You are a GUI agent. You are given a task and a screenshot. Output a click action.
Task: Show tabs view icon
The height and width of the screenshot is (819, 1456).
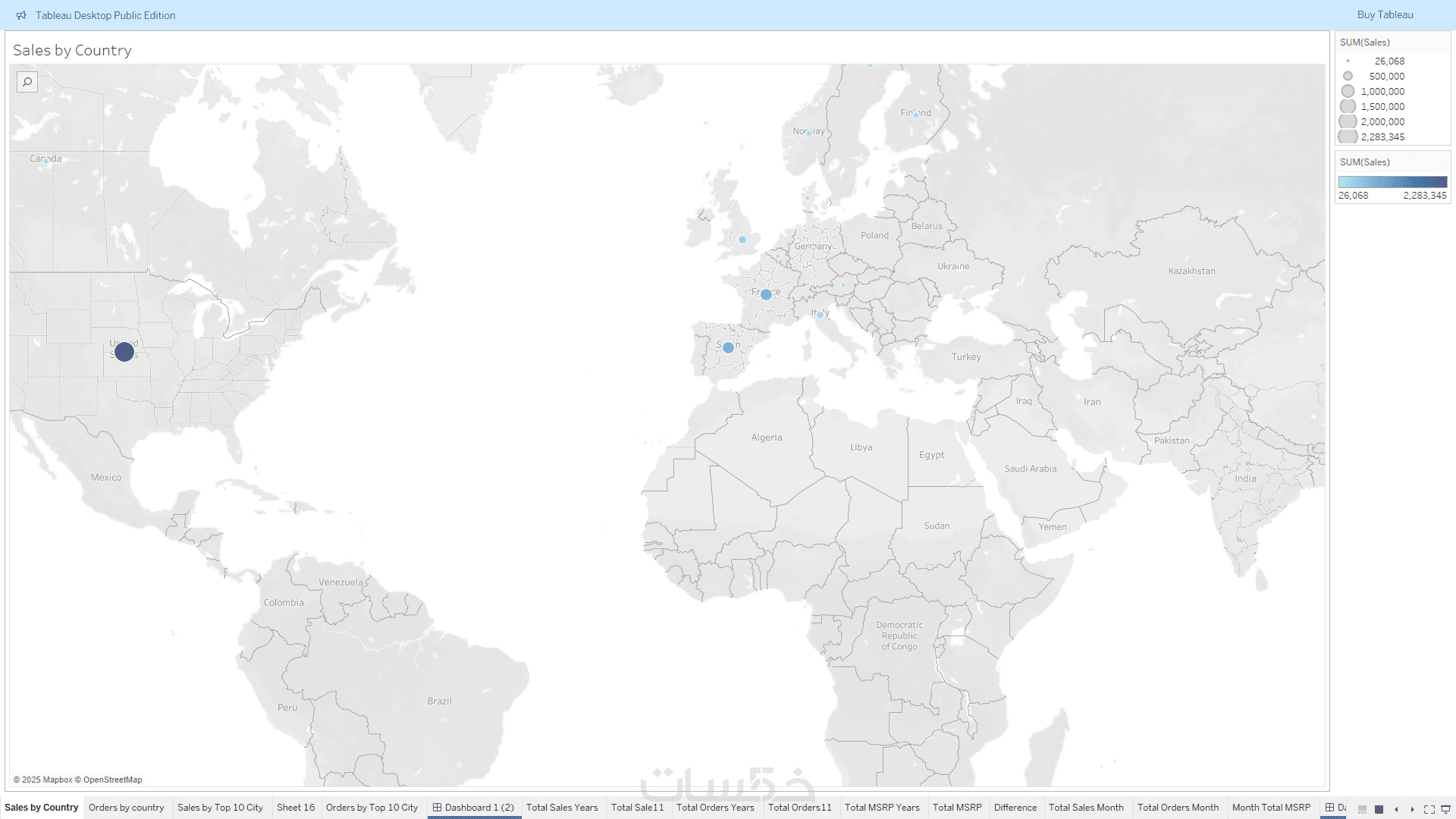click(x=1379, y=809)
